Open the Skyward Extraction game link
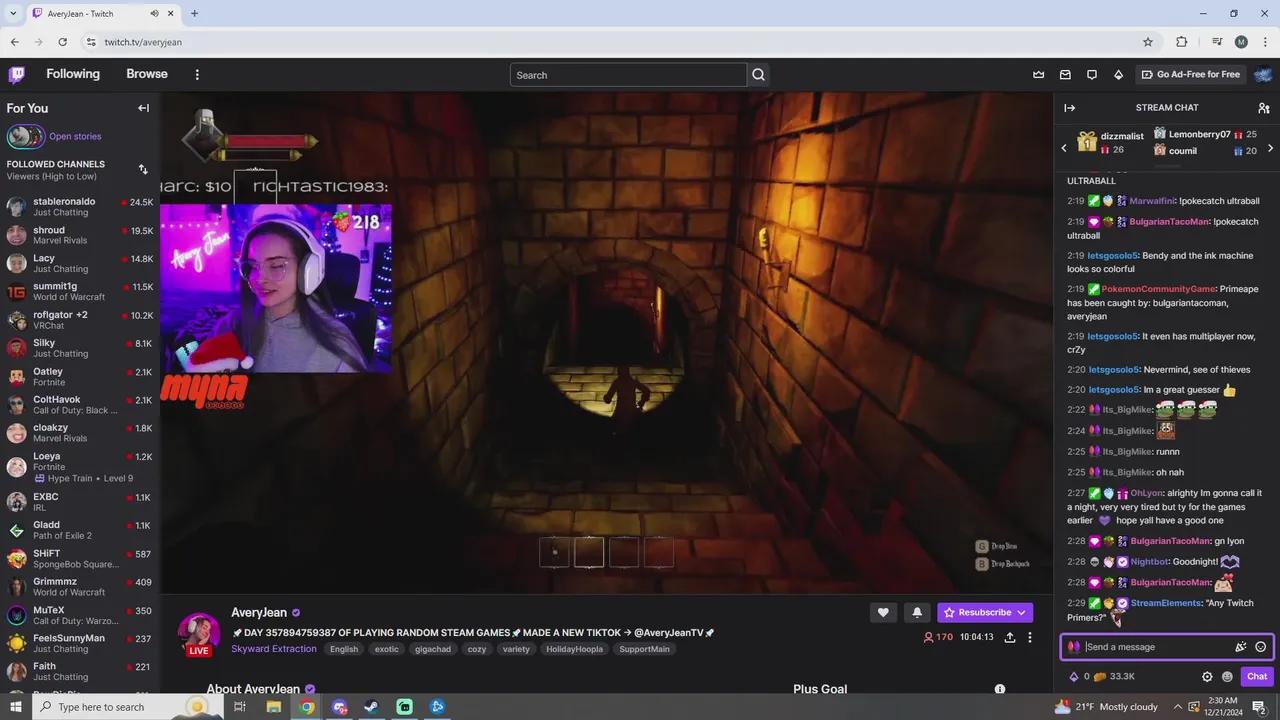Image resolution: width=1280 pixels, height=720 pixels. coord(274,649)
